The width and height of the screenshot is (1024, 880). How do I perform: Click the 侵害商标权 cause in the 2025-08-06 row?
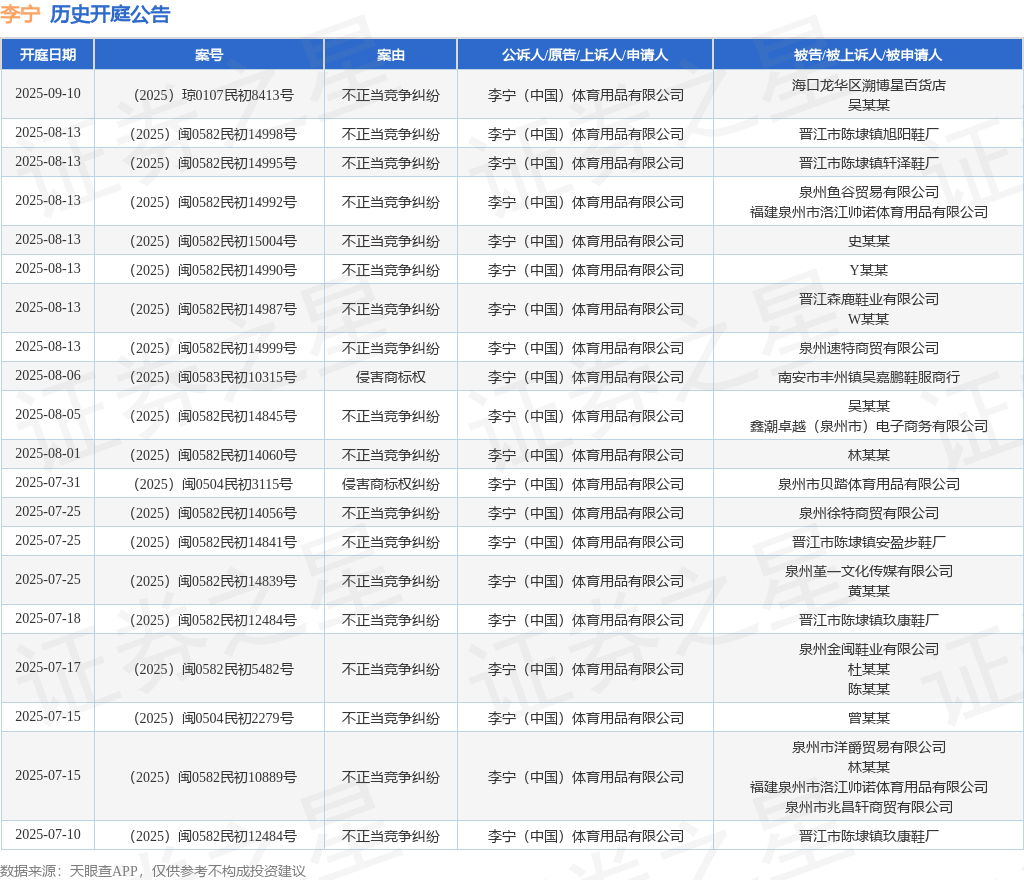391,377
